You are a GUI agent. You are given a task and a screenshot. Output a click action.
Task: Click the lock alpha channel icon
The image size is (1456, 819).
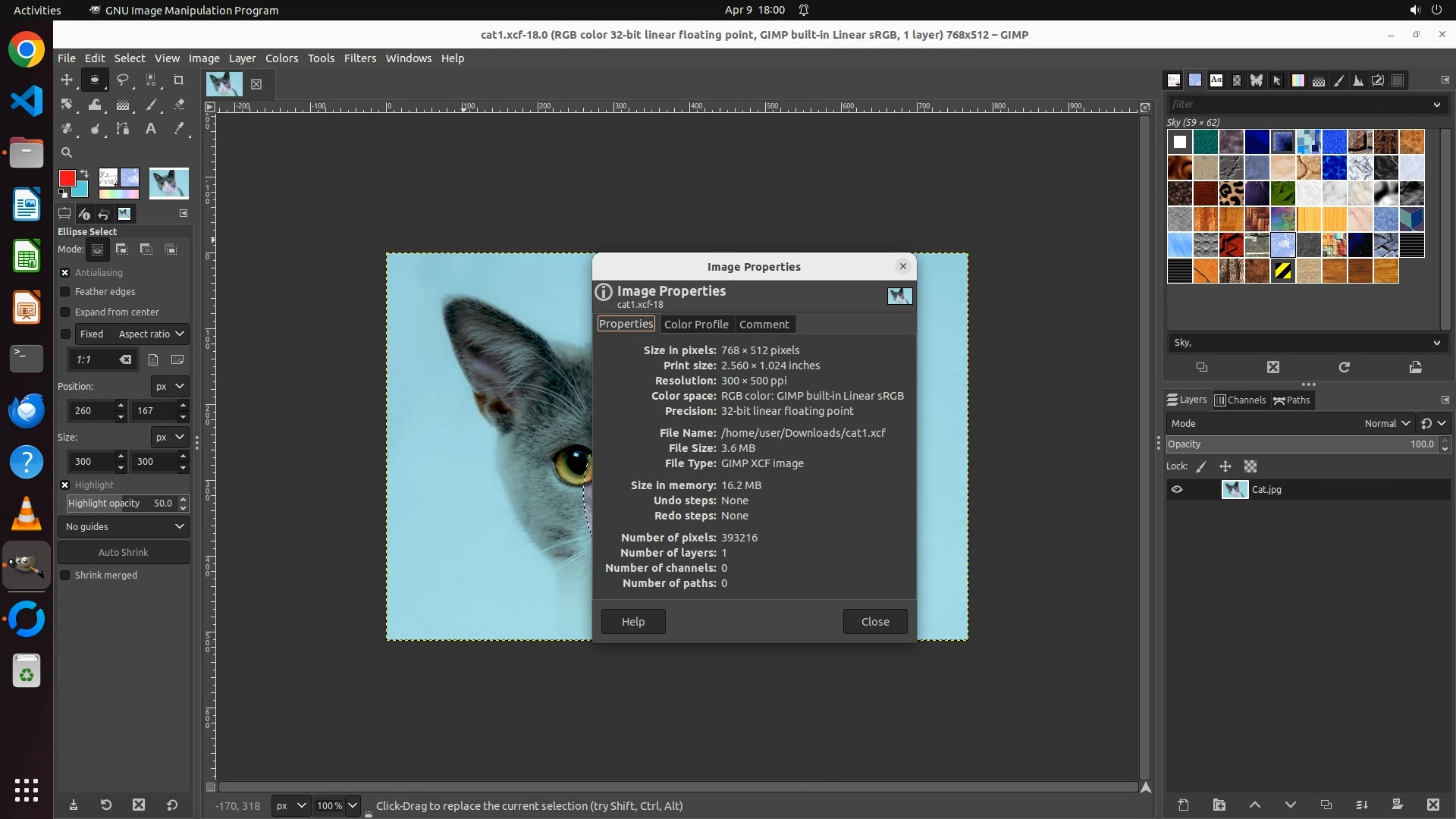pyautogui.click(x=1250, y=466)
